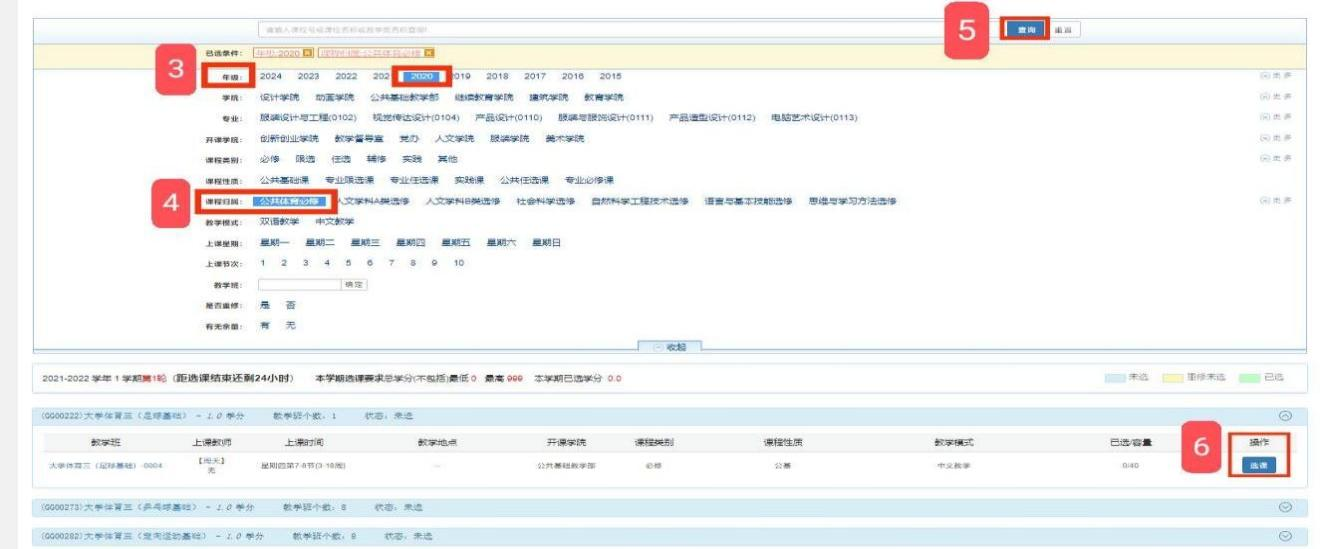Remove the 年级:2020 selected condition tag
1320x549 pixels.
tap(308, 53)
